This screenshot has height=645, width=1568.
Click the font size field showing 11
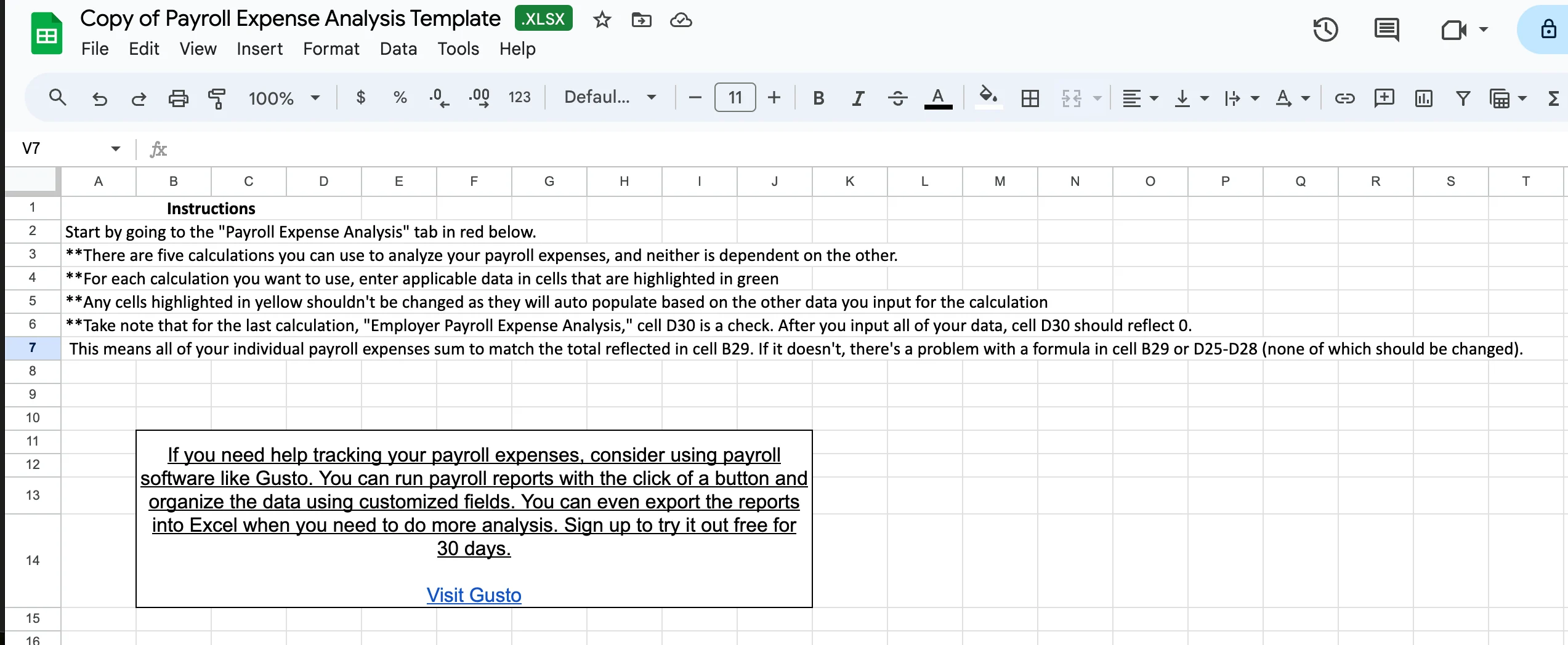735,97
